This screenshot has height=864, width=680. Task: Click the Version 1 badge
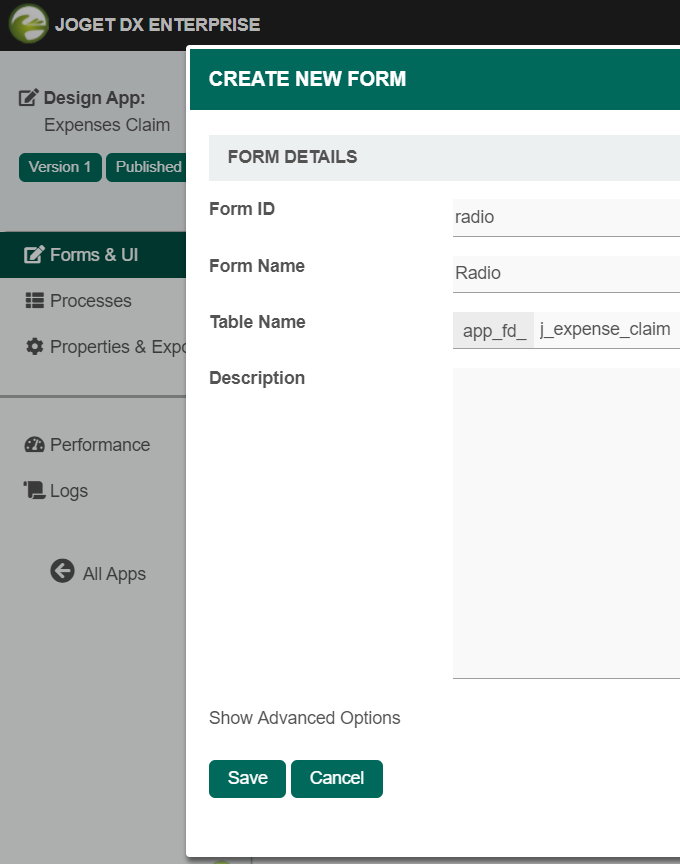(60, 167)
